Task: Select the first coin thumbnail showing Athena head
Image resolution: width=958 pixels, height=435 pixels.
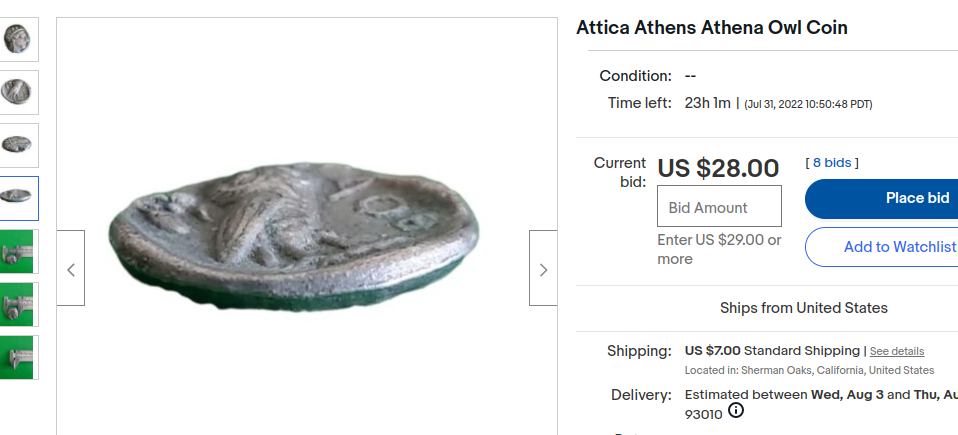Action: point(17,39)
